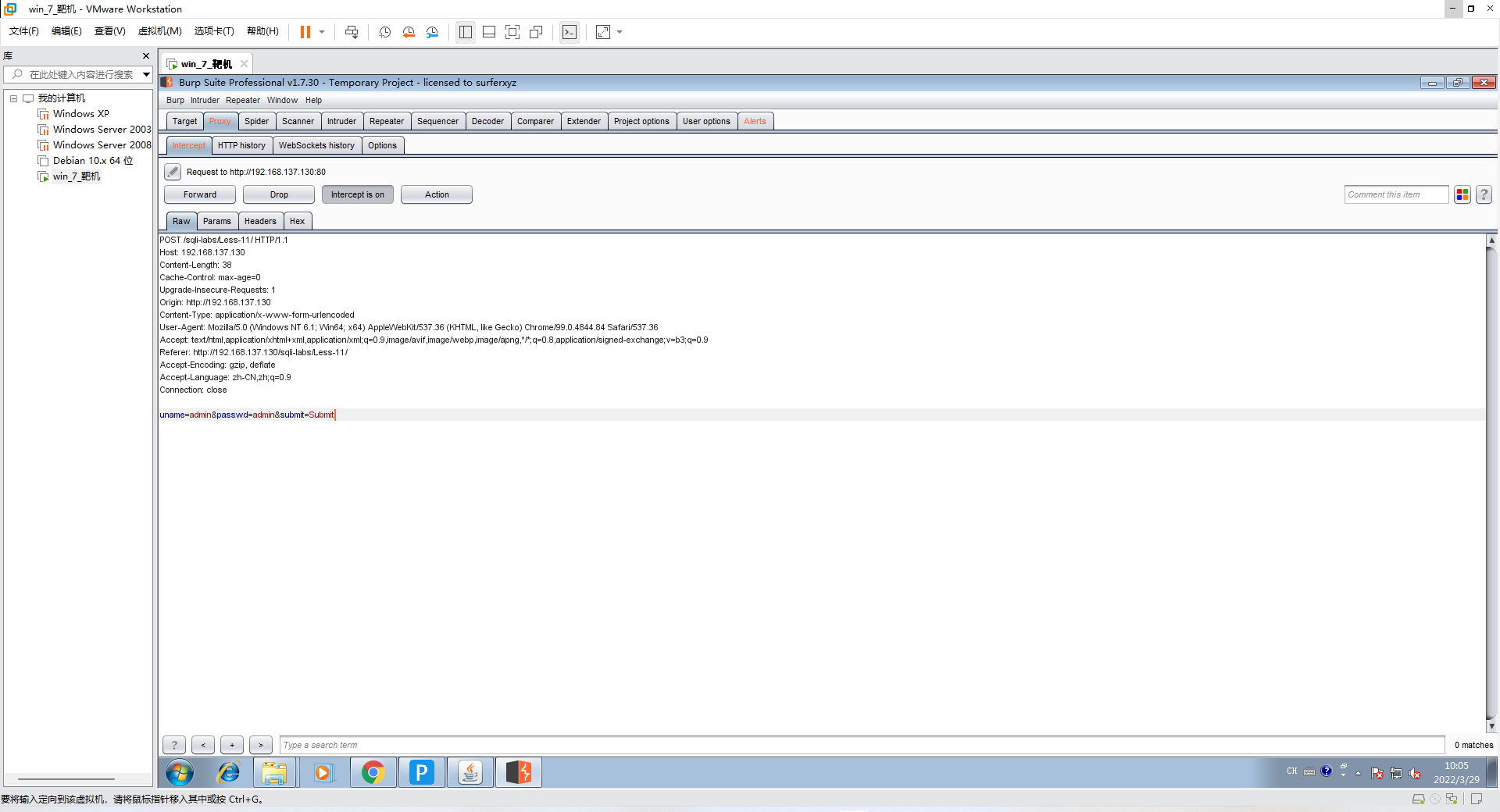Open the HTTP history sub-tab
The width and height of the screenshot is (1500, 812).
click(241, 145)
